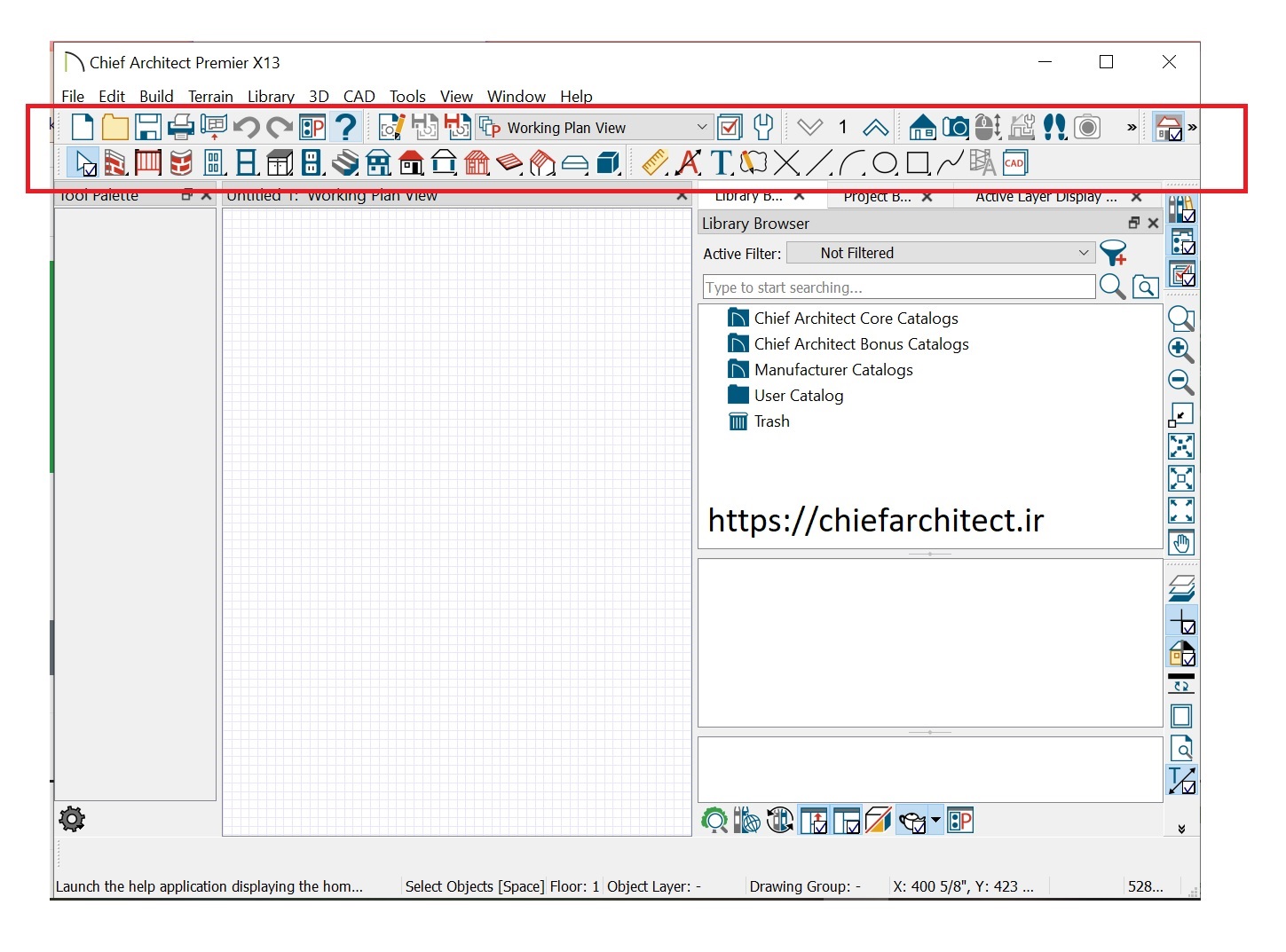This screenshot has width=1286, height=952.
Task: Open the Terrain menu
Action: pos(210,97)
